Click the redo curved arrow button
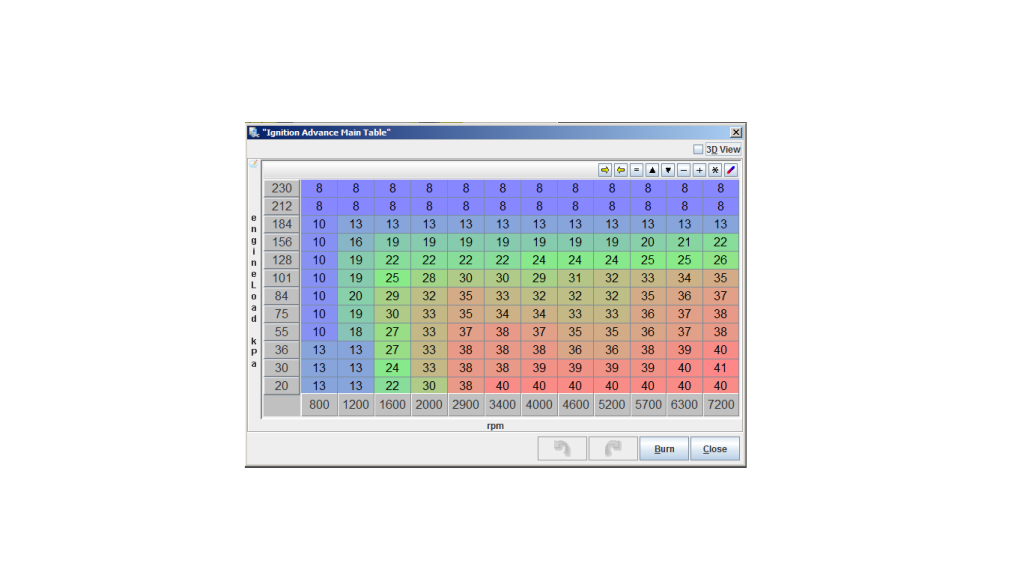Image resolution: width=1023 pixels, height=575 pixels. [613, 448]
